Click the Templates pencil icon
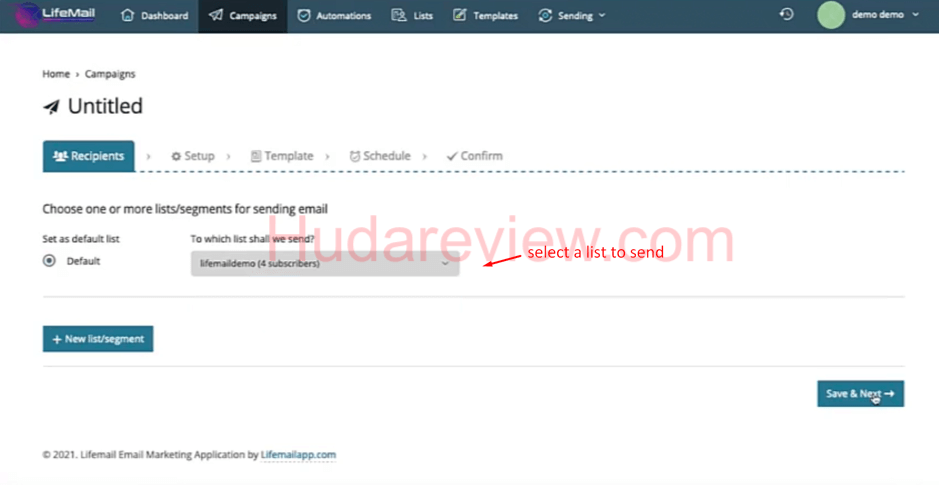The height and width of the screenshot is (485, 939). pyautogui.click(x=459, y=16)
